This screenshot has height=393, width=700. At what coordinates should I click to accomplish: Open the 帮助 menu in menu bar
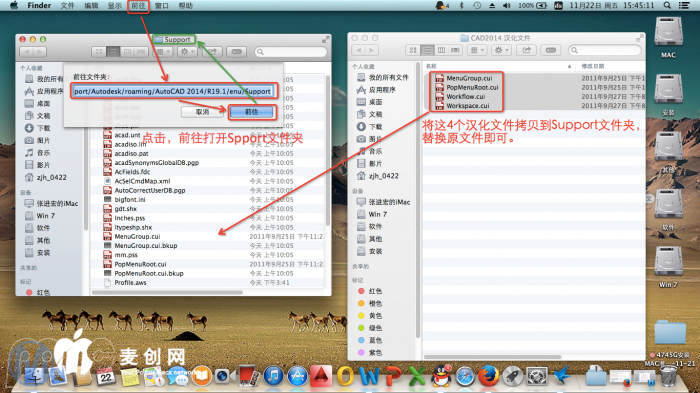tap(185, 5)
